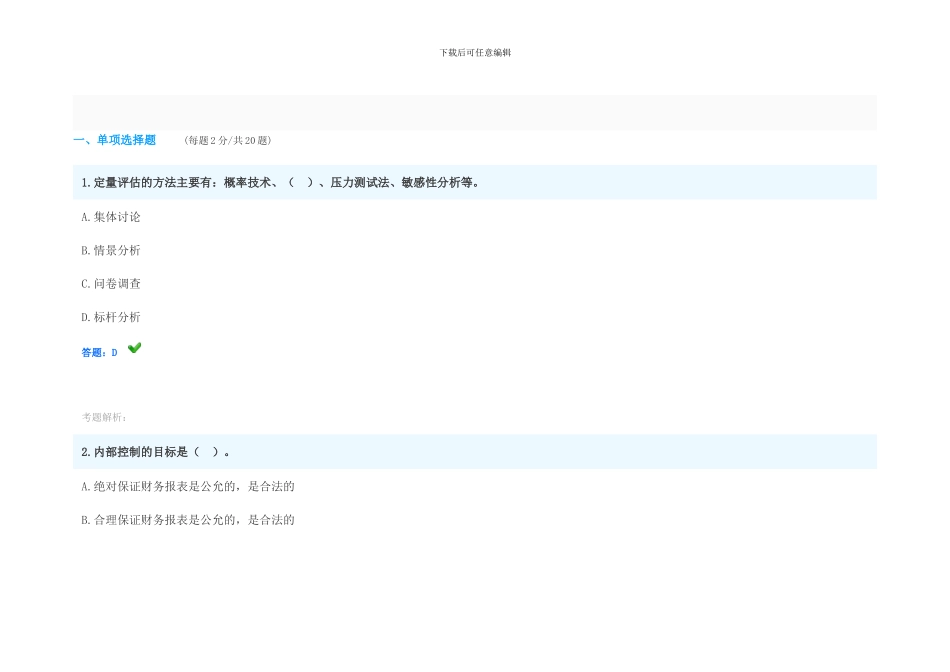
Task: Click the green checkmark beside answer D
Action: [135, 348]
